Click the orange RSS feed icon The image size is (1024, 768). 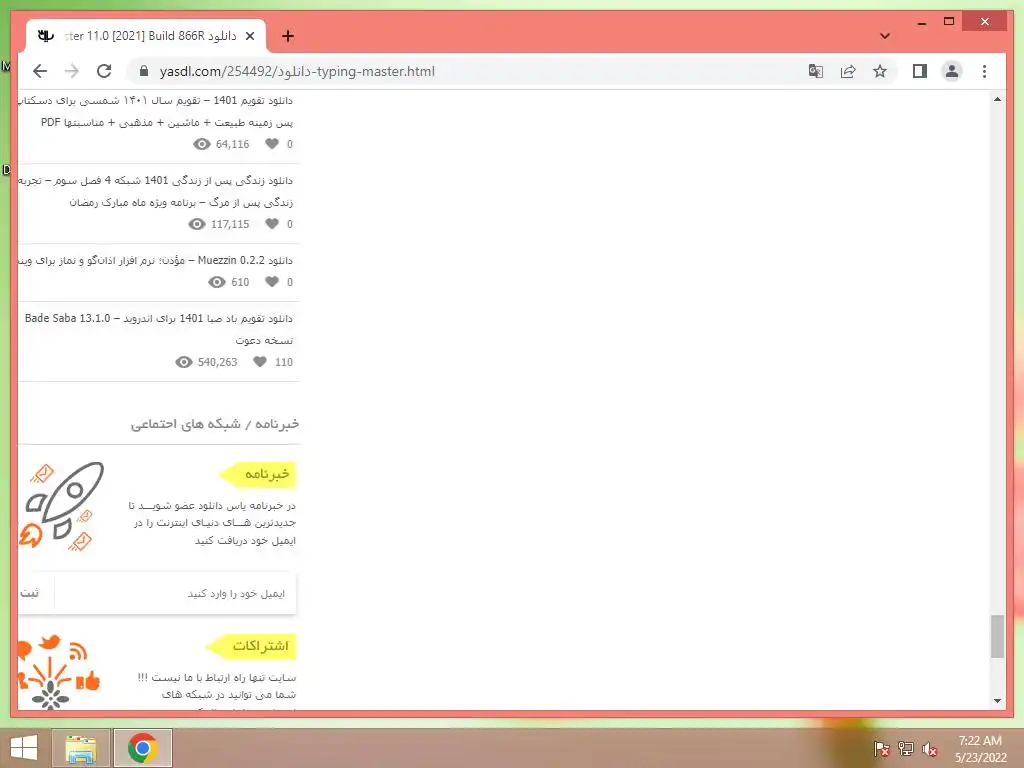(x=78, y=650)
